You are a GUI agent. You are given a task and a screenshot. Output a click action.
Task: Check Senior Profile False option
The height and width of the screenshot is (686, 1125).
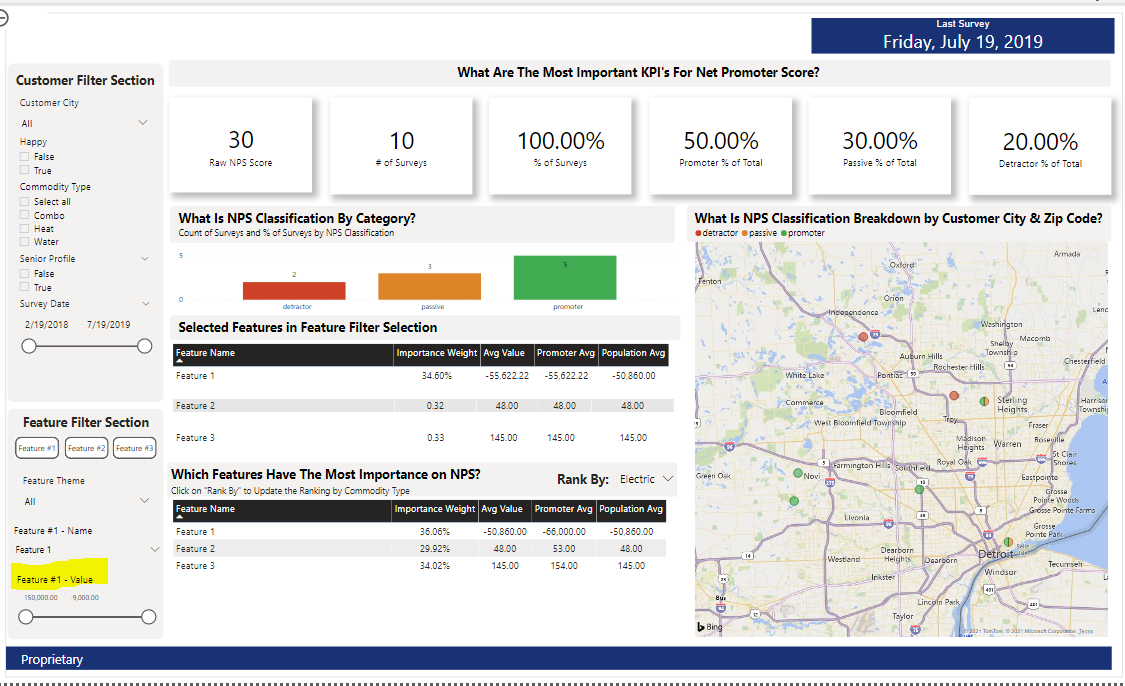24,273
